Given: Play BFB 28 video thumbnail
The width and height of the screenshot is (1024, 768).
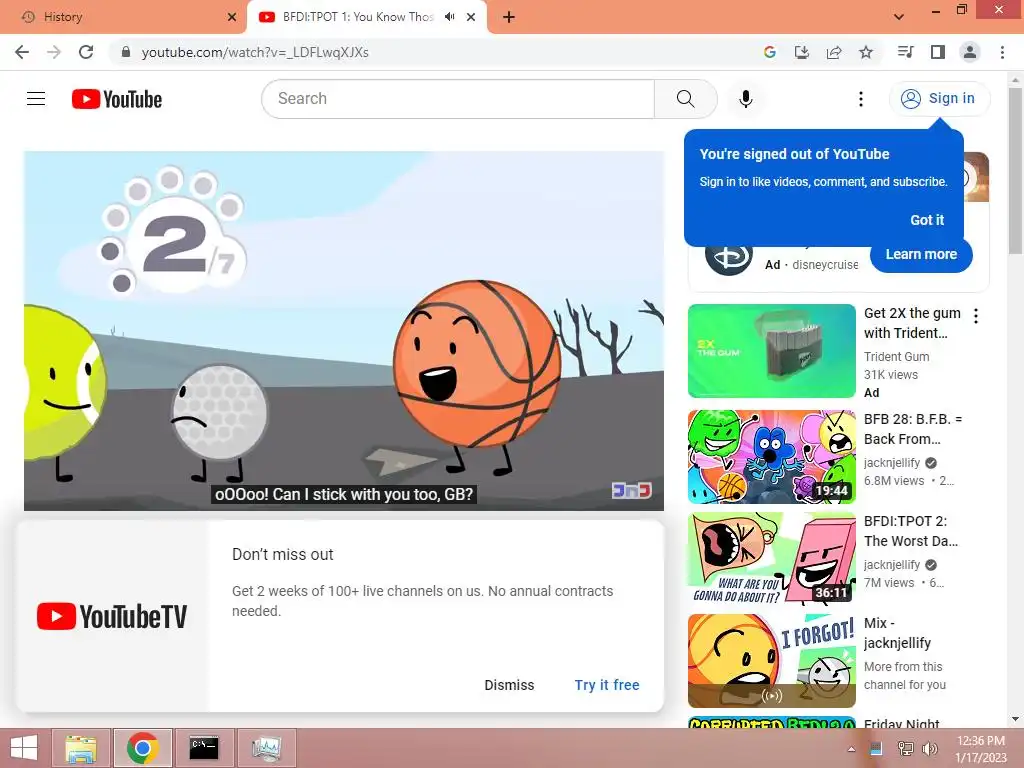Looking at the screenshot, I should coord(771,456).
